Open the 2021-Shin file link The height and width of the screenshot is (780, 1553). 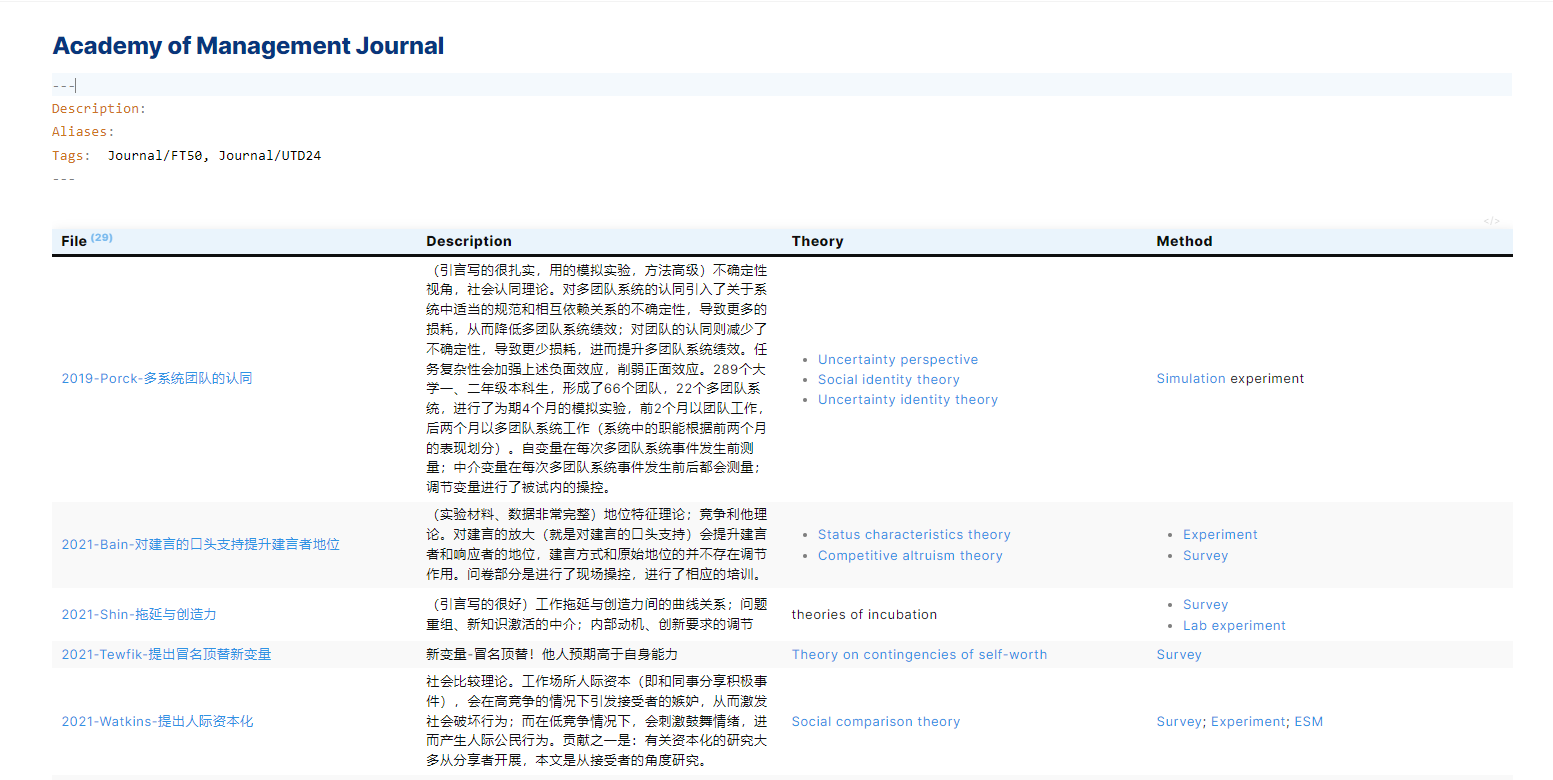[139, 614]
